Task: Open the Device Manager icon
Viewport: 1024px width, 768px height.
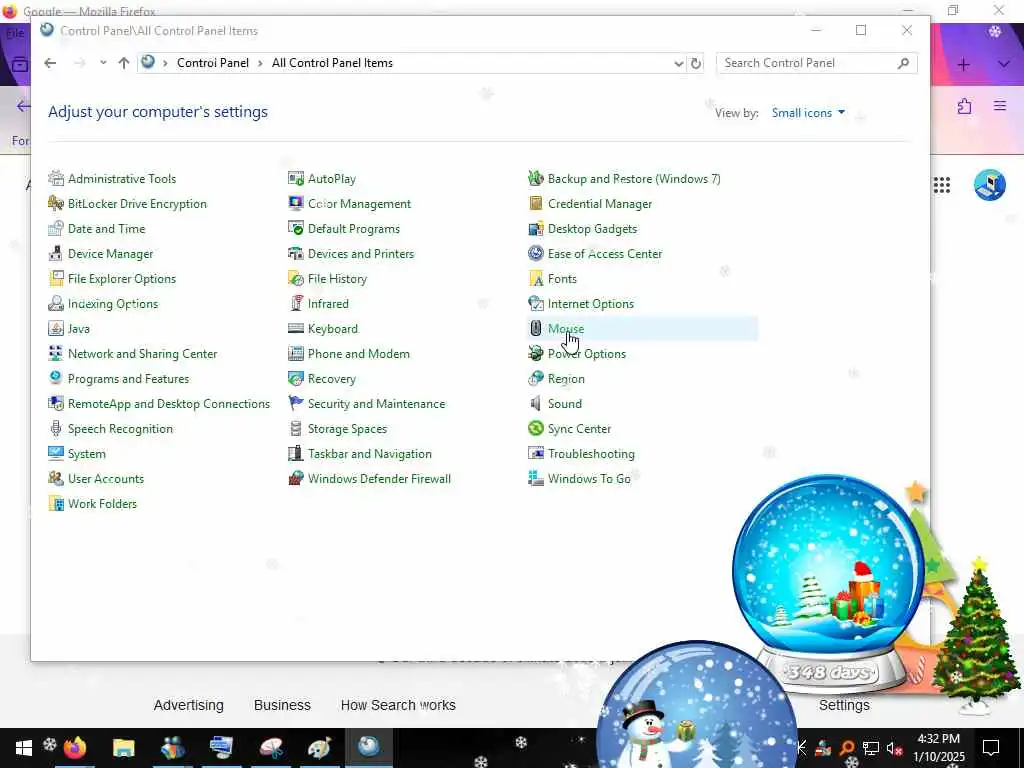Action: [56, 253]
